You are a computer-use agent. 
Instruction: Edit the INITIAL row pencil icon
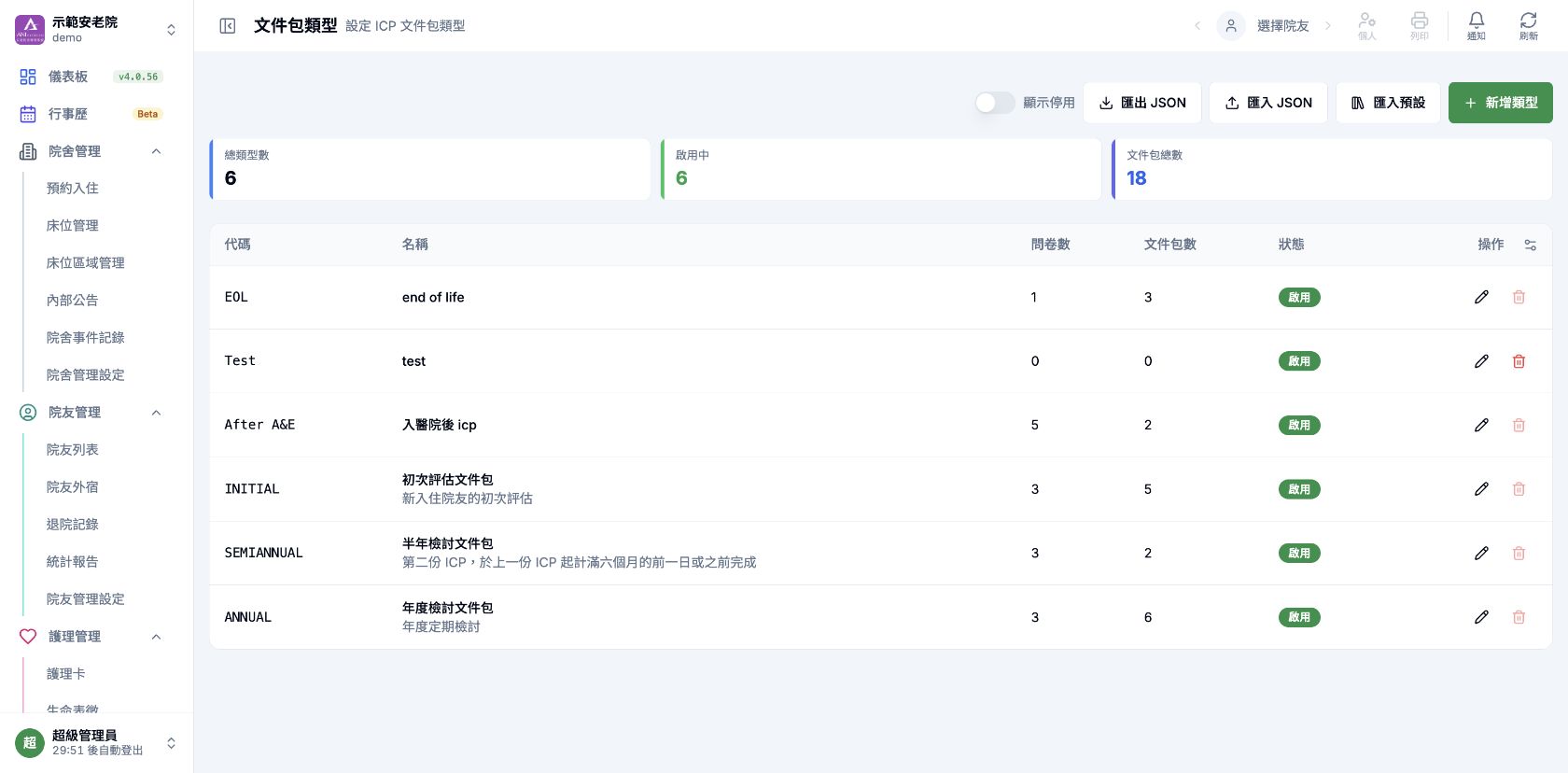point(1481,489)
